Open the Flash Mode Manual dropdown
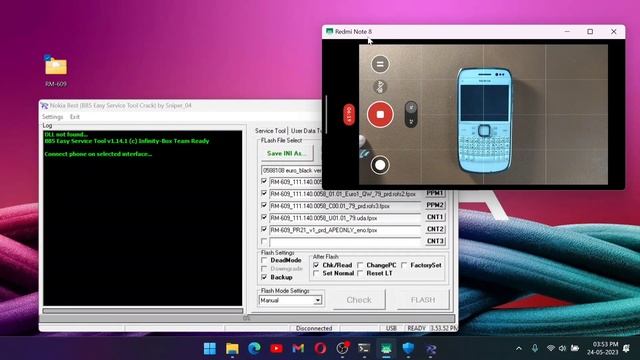Screen dimensions: 640x360 [318, 300]
